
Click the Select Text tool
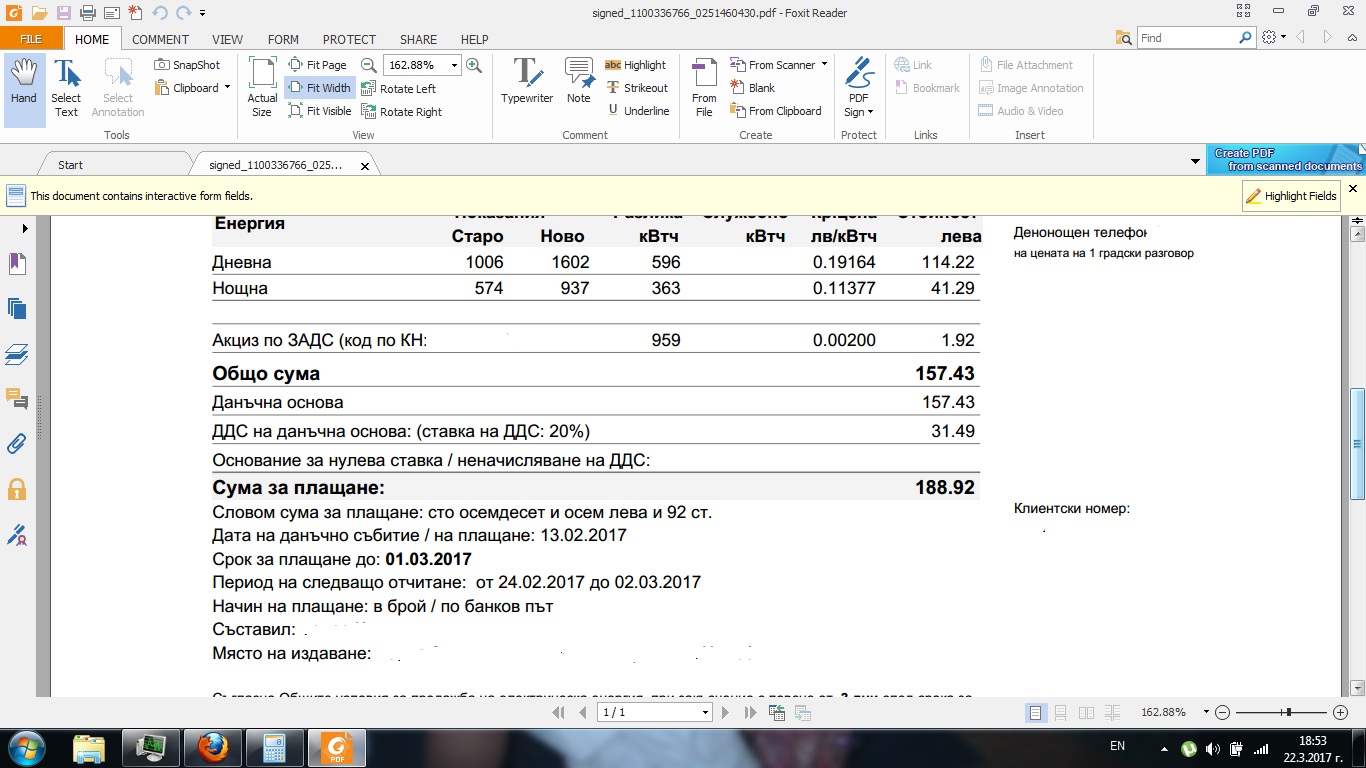[x=66, y=87]
